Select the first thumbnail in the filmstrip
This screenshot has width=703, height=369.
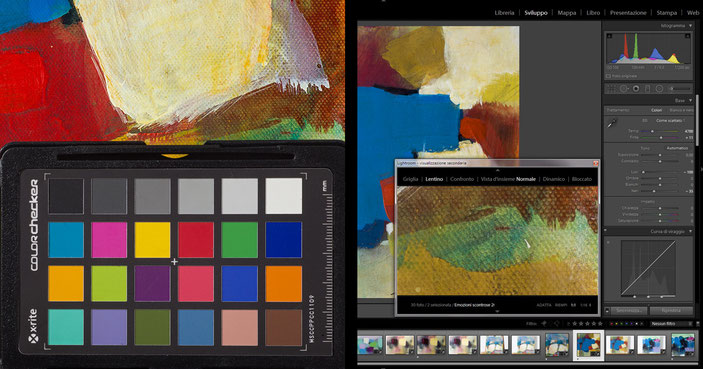(370, 345)
